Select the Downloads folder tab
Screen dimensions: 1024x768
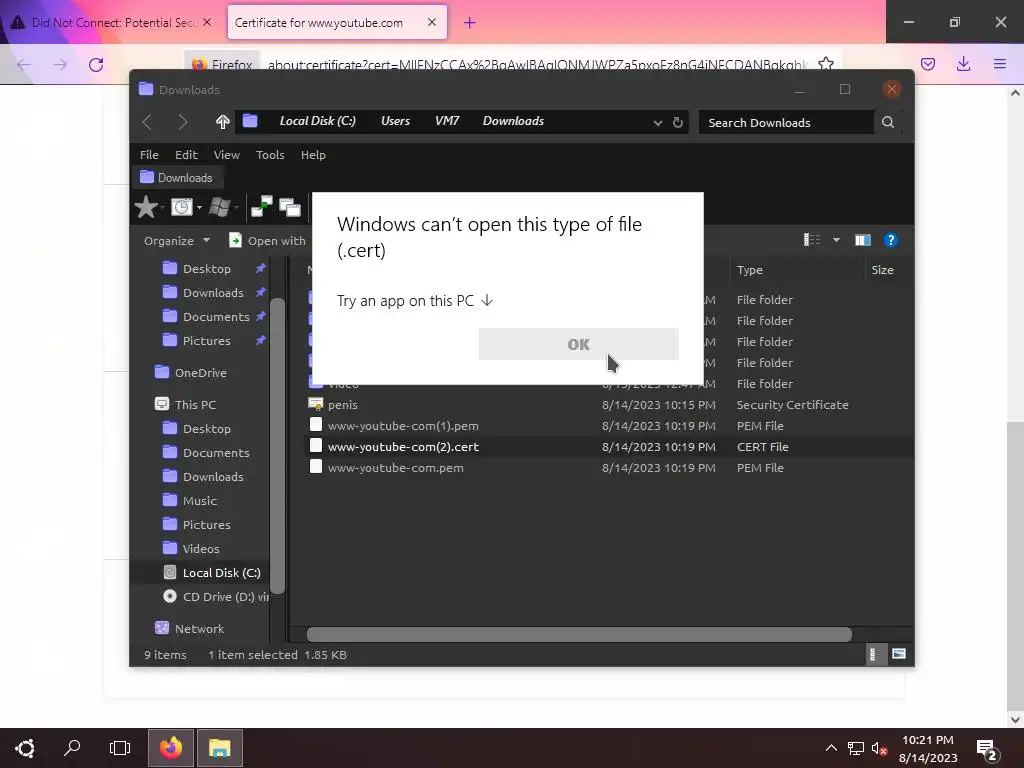point(177,178)
